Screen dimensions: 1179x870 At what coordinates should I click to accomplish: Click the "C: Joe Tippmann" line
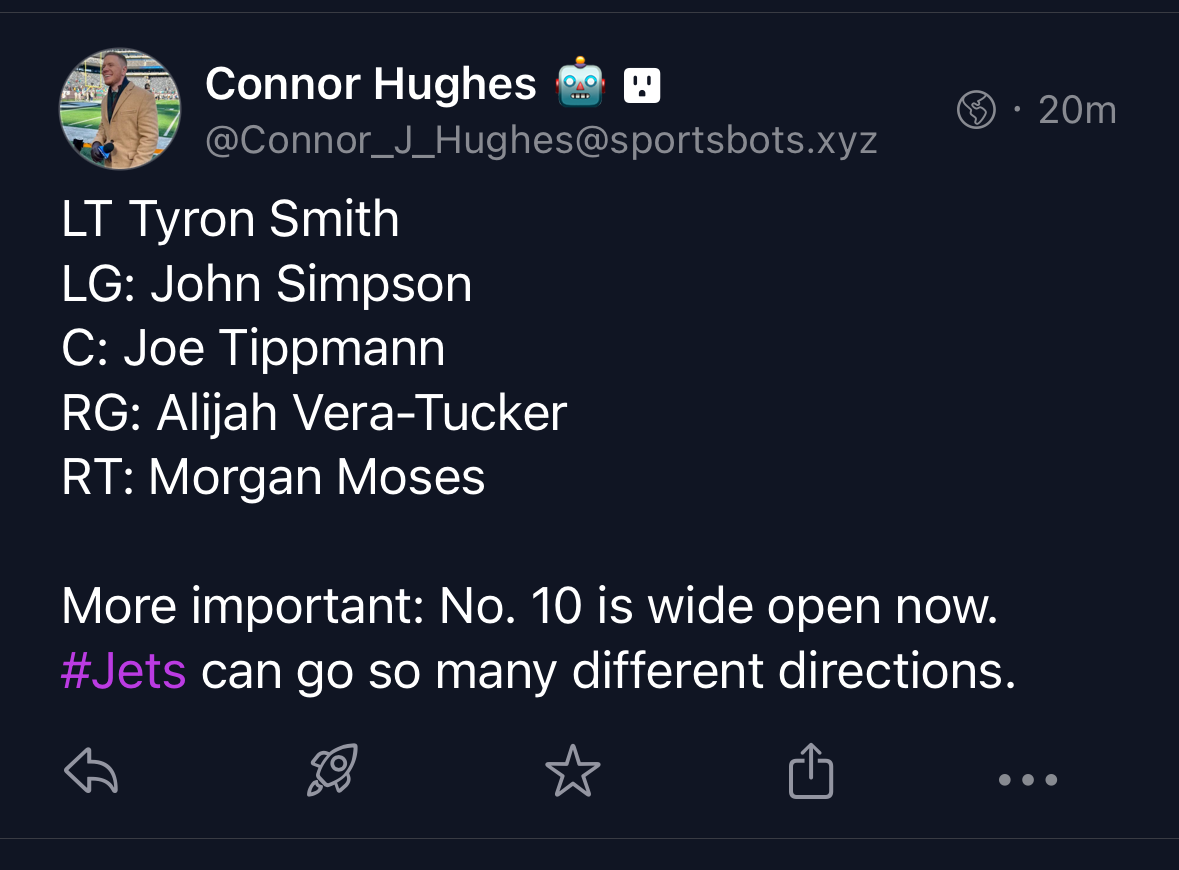253,348
